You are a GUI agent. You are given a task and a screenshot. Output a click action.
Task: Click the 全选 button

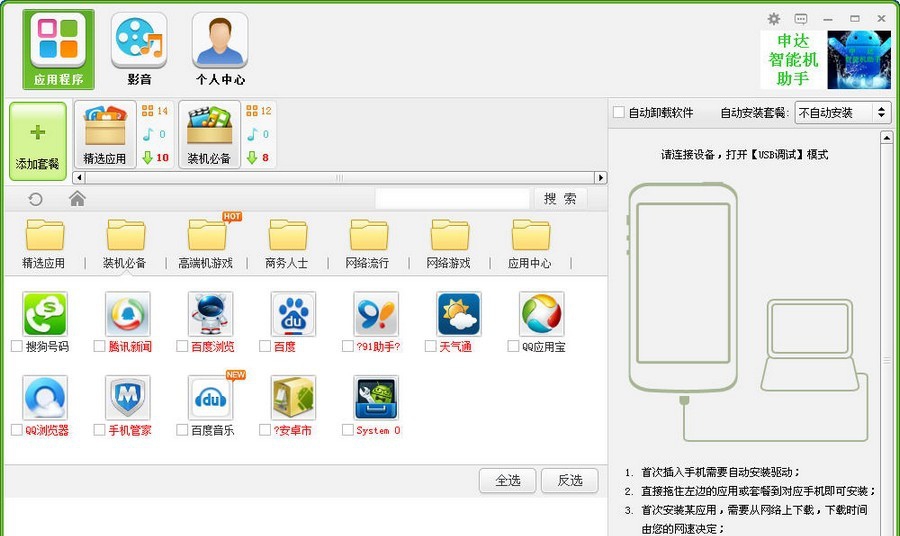[x=508, y=480]
